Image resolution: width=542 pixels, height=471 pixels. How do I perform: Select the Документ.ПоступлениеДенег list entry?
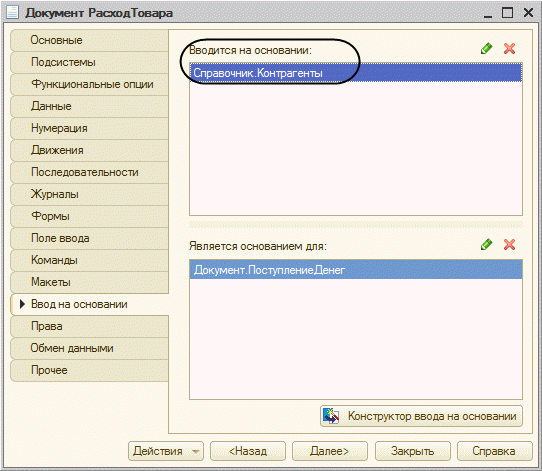tap(356, 270)
